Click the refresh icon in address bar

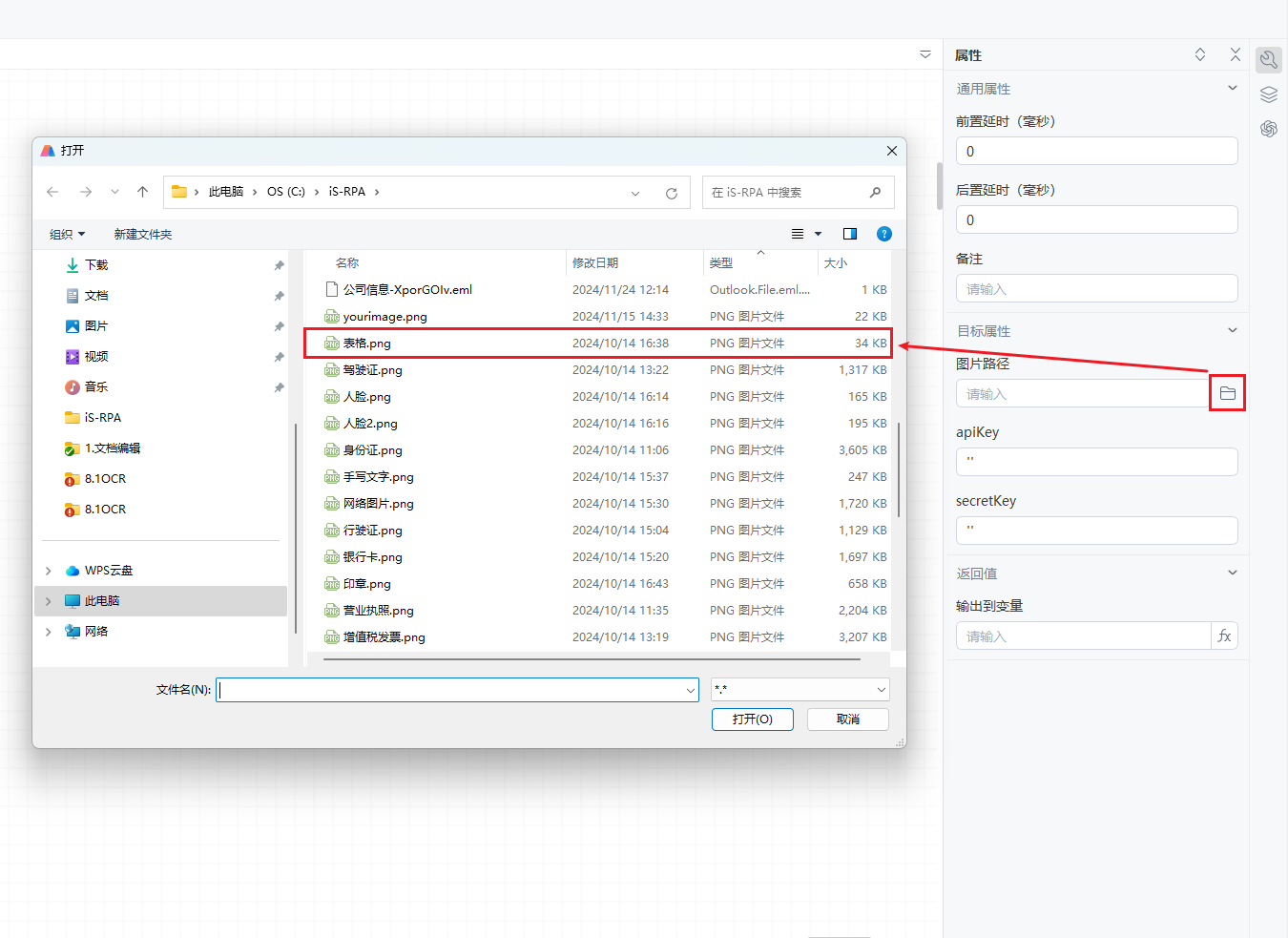point(672,193)
